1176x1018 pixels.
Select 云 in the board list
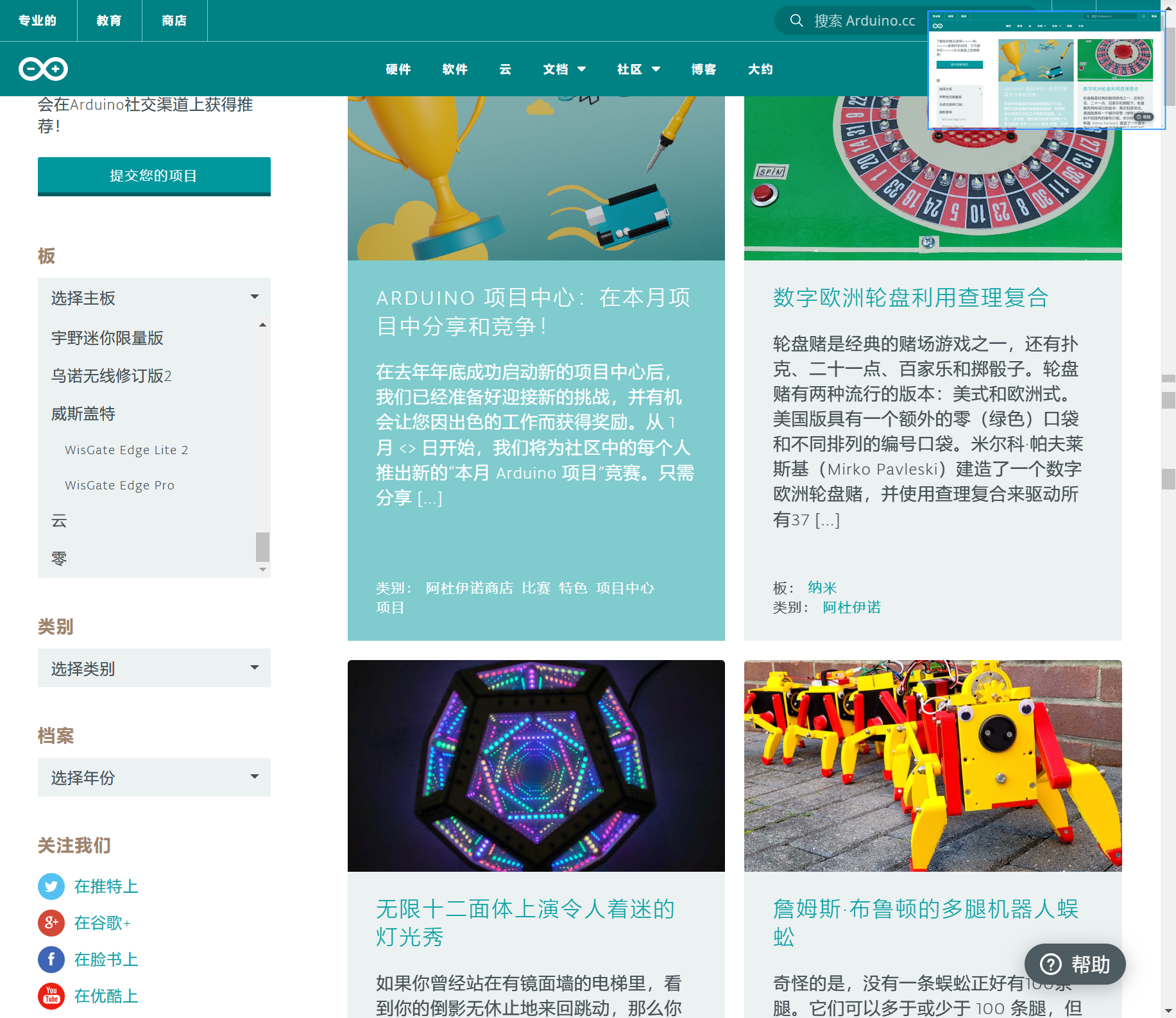pos(59,521)
